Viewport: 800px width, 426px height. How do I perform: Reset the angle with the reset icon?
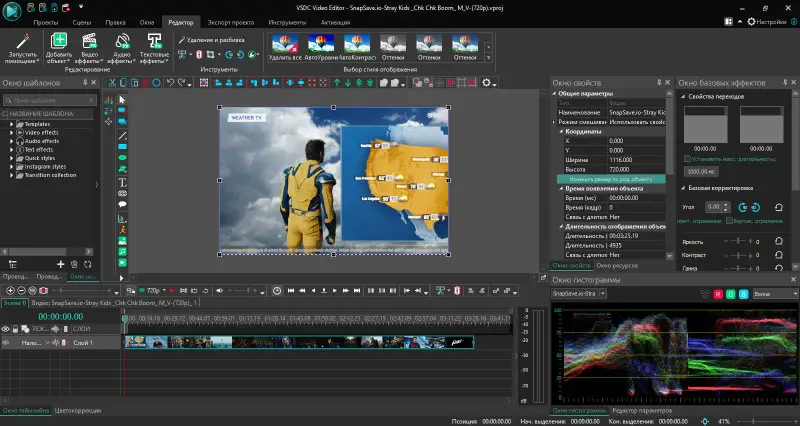click(779, 207)
